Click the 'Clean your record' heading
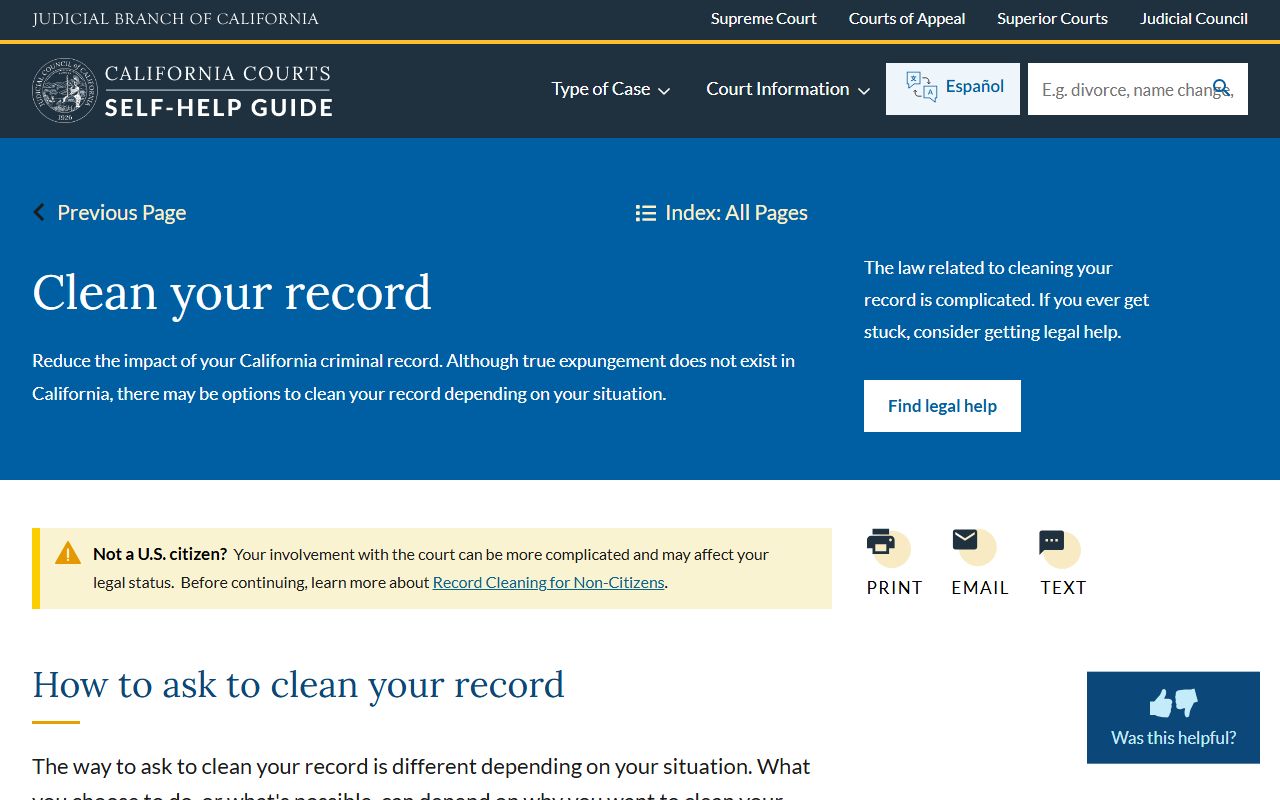Viewport: 1280px width, 800px height. click(x=232, y=292)
